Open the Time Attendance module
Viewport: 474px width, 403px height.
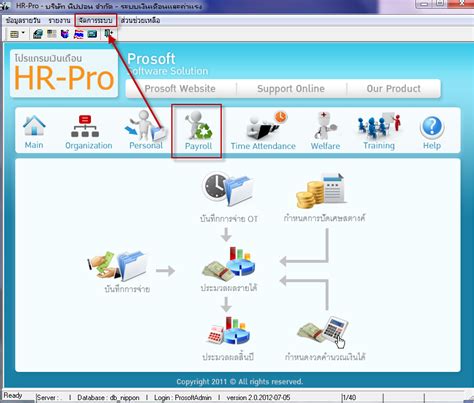pyautogui.click(x=263, y=131)
